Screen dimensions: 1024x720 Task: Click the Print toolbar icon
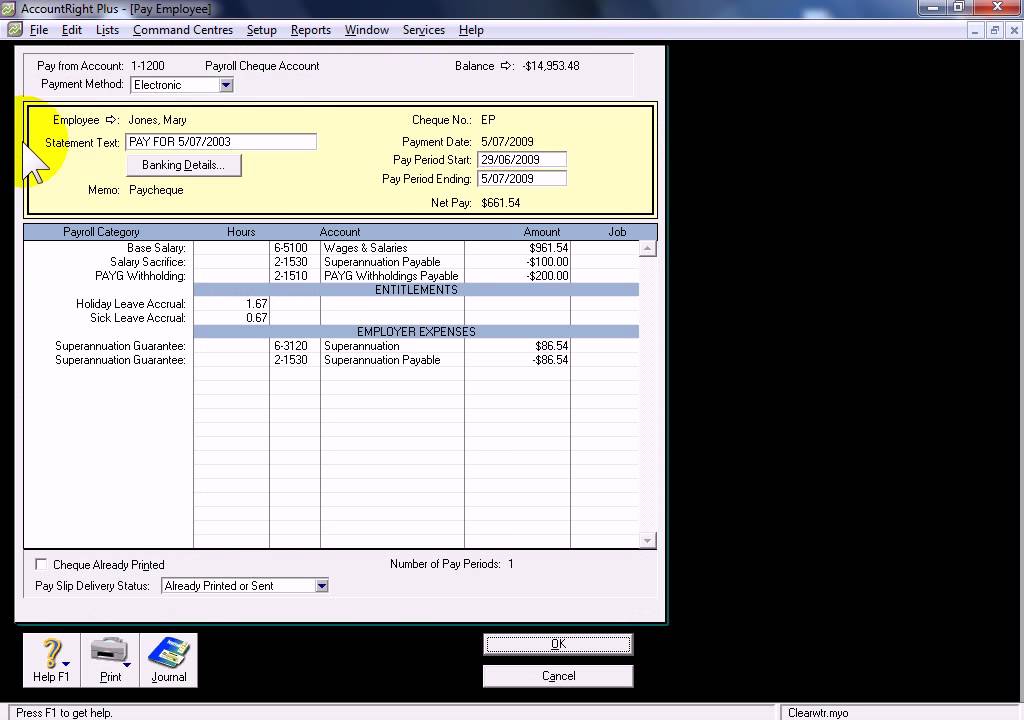110,660
